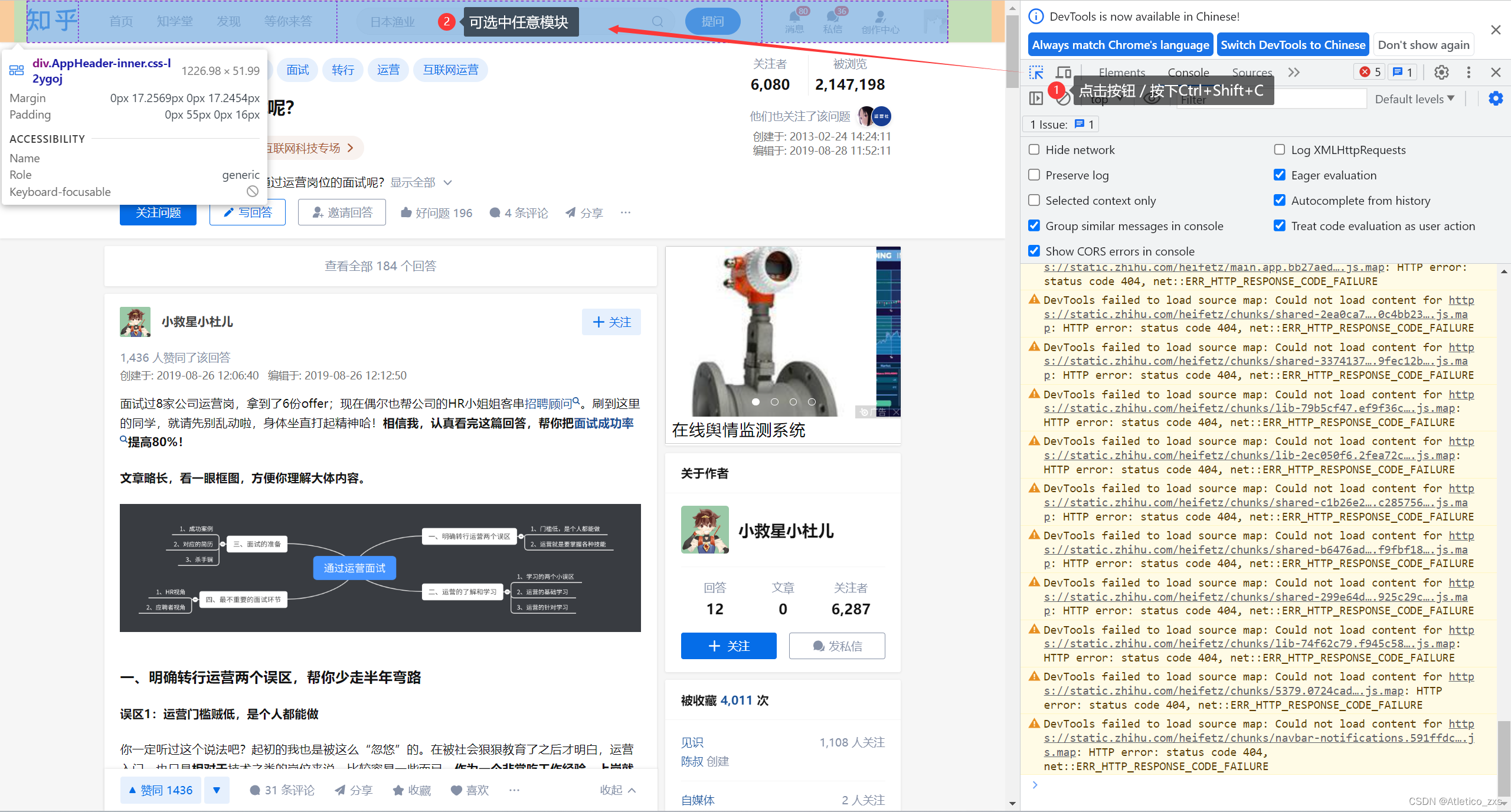Click Switch DevTools to Chinese button
The width and height of the screenshot is (1511, 812).
click(x=1292, y=44)
